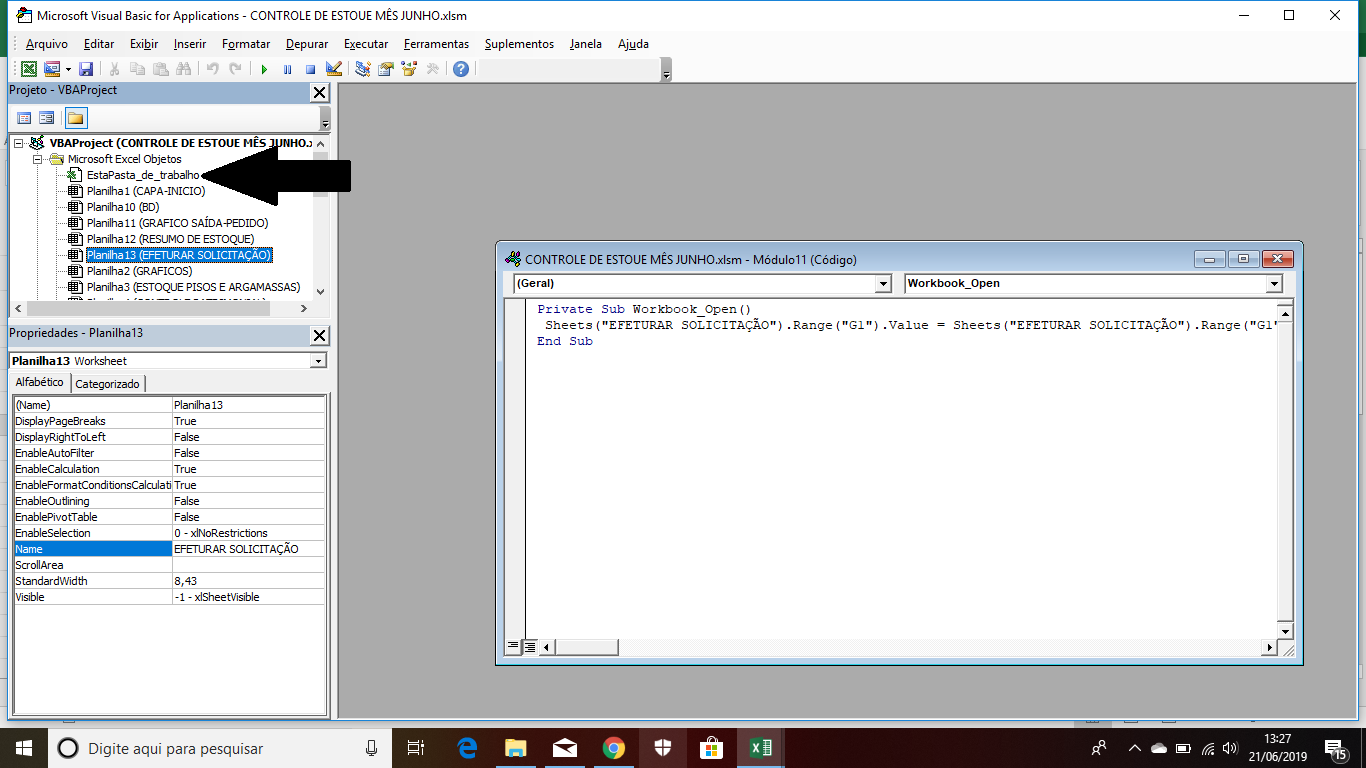Viewport: 1366px width, 768px height.
Task: Open Excel from the taskbar
Action: pos(760,748)
